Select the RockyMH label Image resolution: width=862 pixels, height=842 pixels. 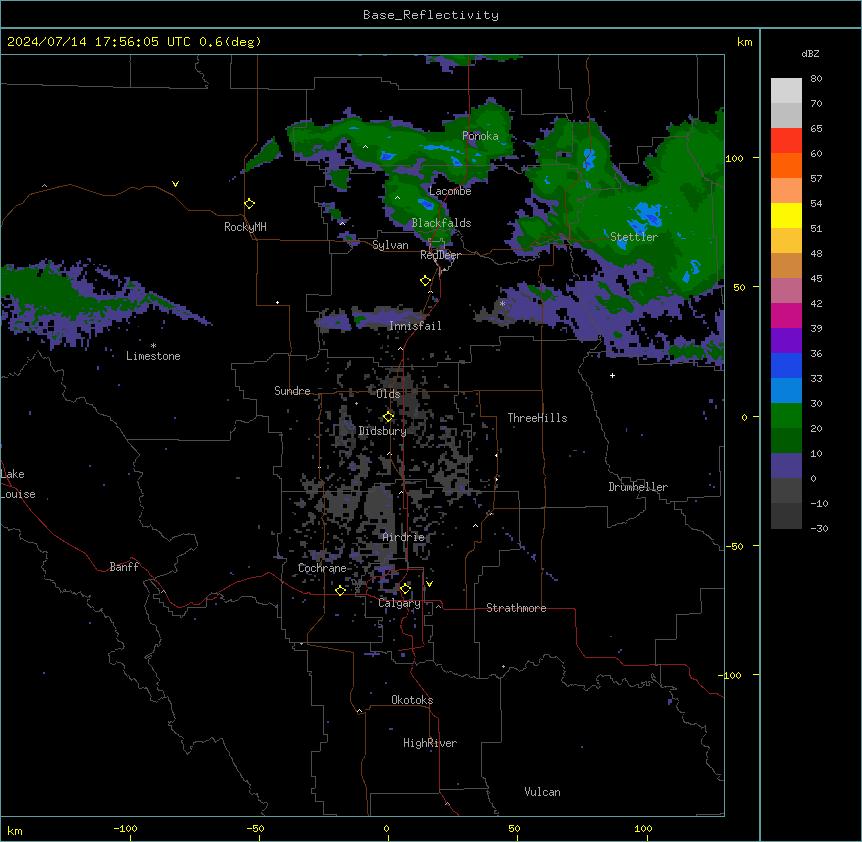click(x=245, y=227)
